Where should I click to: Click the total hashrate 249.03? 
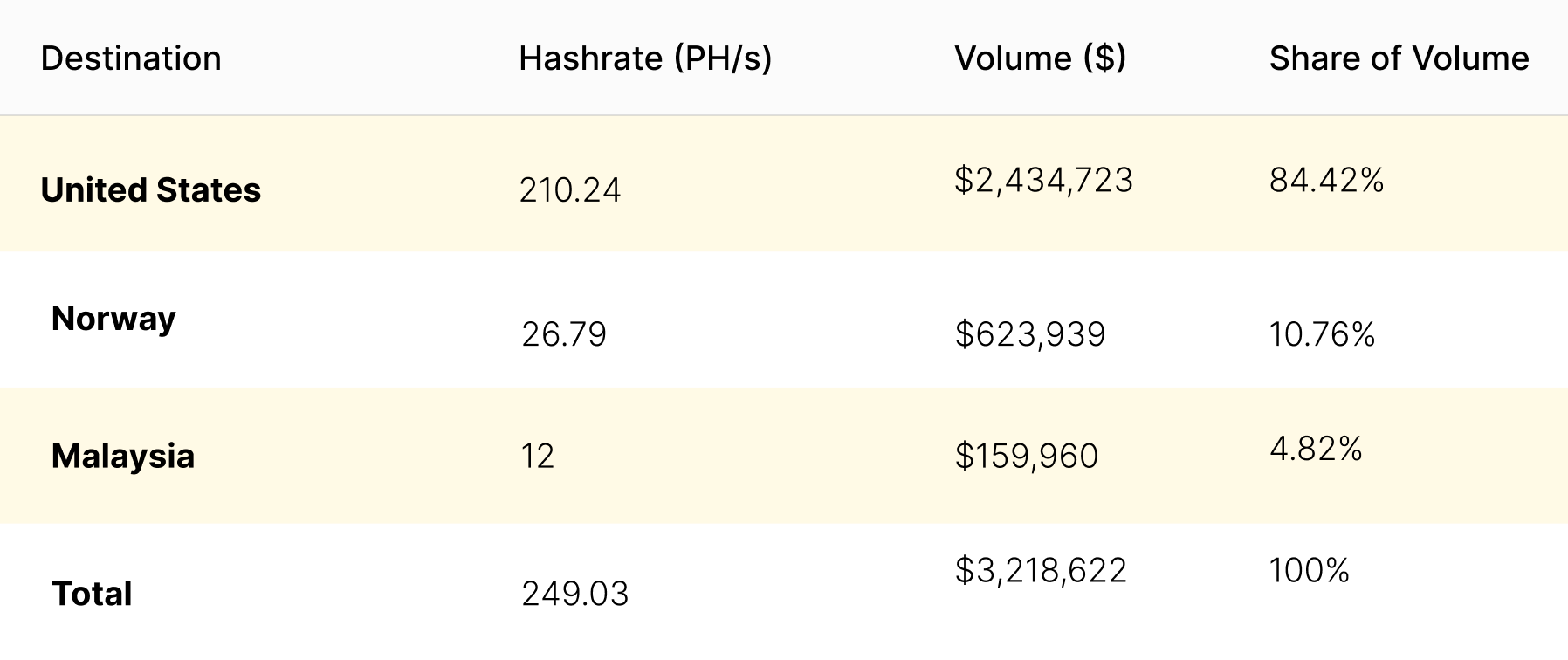575,594
